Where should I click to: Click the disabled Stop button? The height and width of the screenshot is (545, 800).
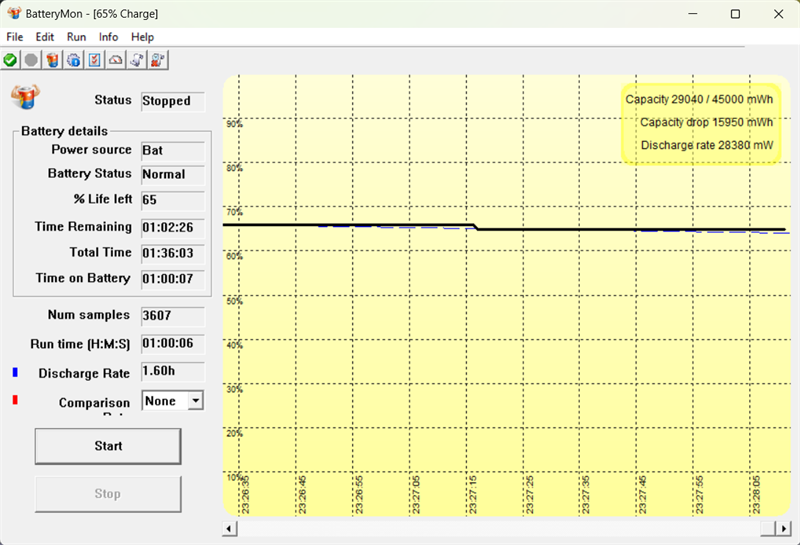[x=108, y=493]
